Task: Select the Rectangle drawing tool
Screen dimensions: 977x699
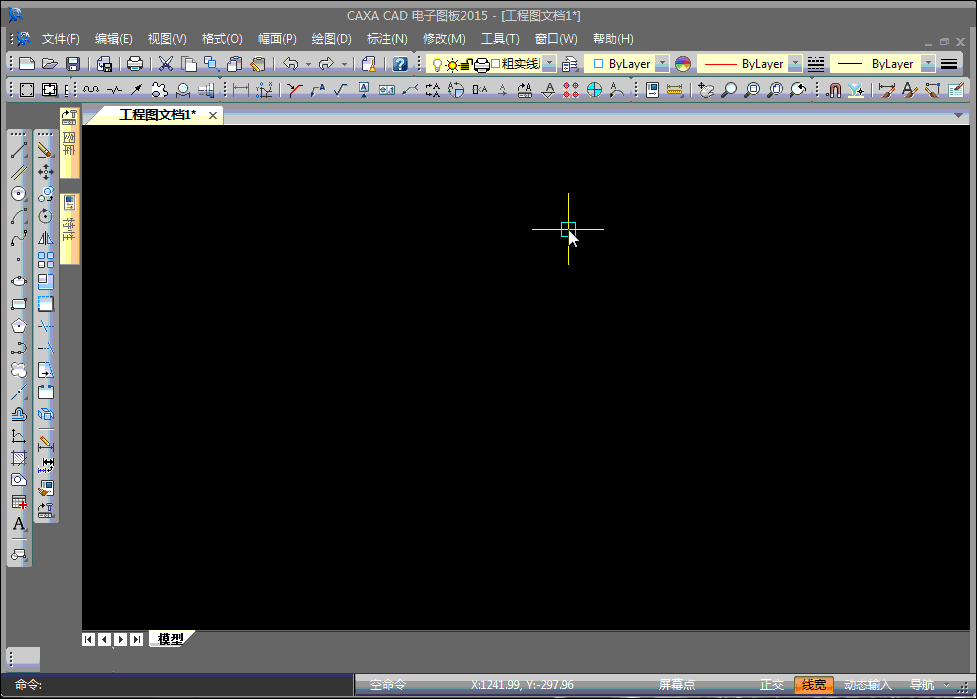Action: (x=19, y=304)
